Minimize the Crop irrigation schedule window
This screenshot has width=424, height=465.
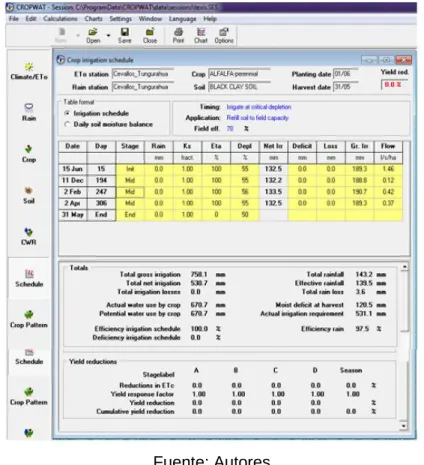tap(369, 60)
